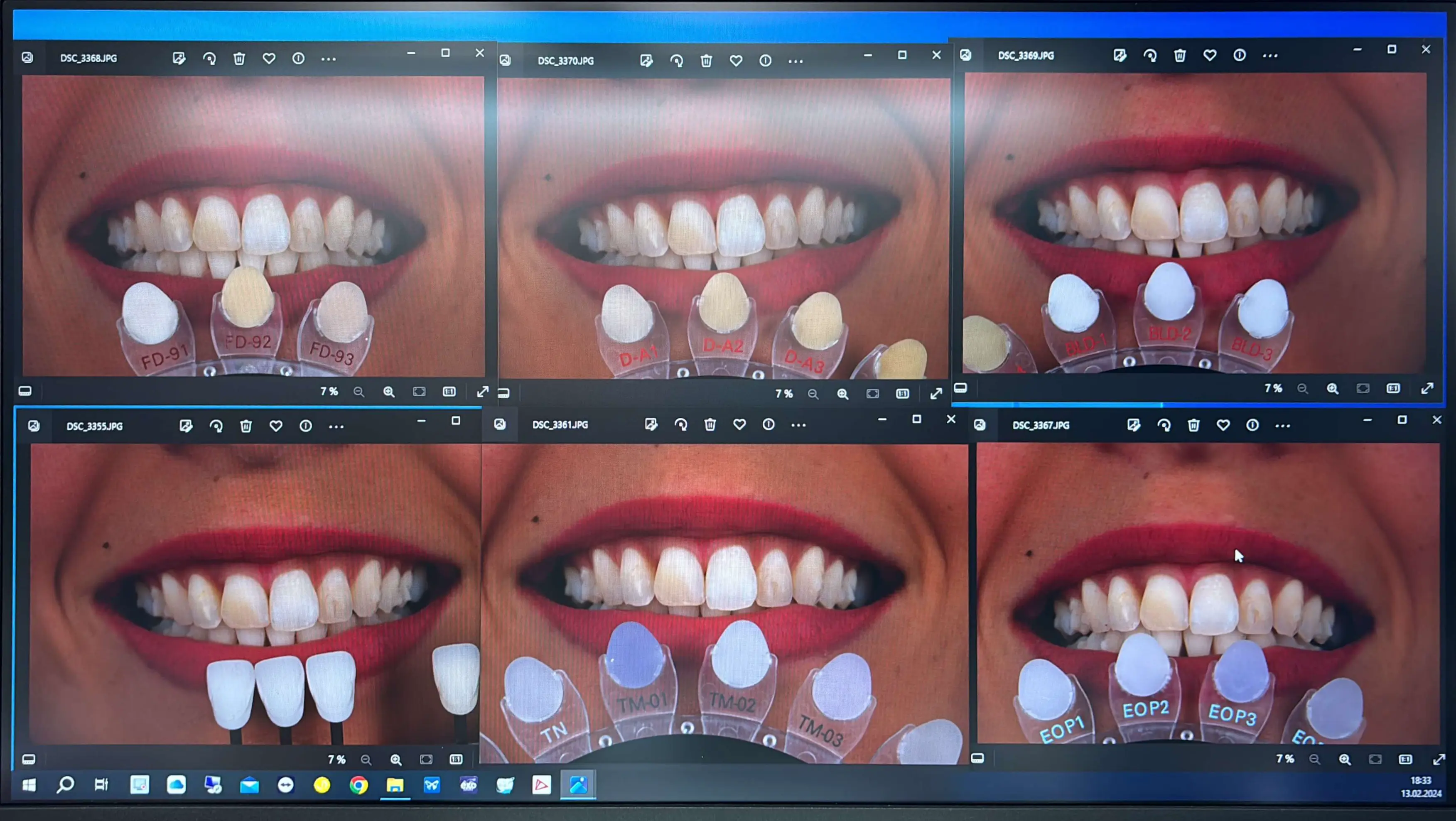
Task: Open See more menu for DSC_3368.JPG
Action: (x=329, y=59)
